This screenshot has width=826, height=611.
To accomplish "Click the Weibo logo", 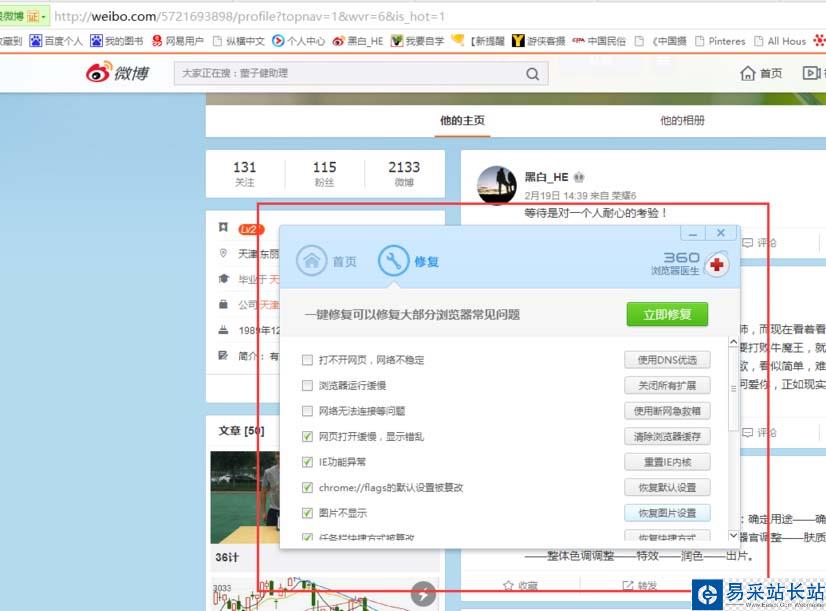I will (118, 73).
